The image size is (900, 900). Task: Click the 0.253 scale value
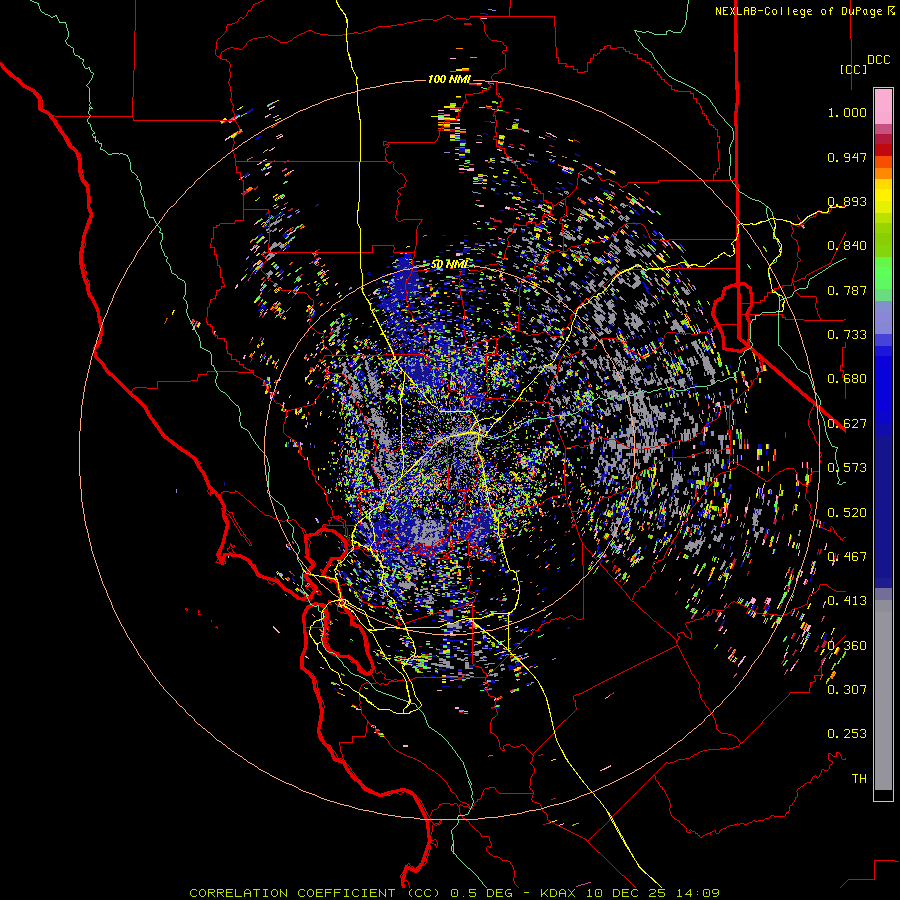point(847,734)
